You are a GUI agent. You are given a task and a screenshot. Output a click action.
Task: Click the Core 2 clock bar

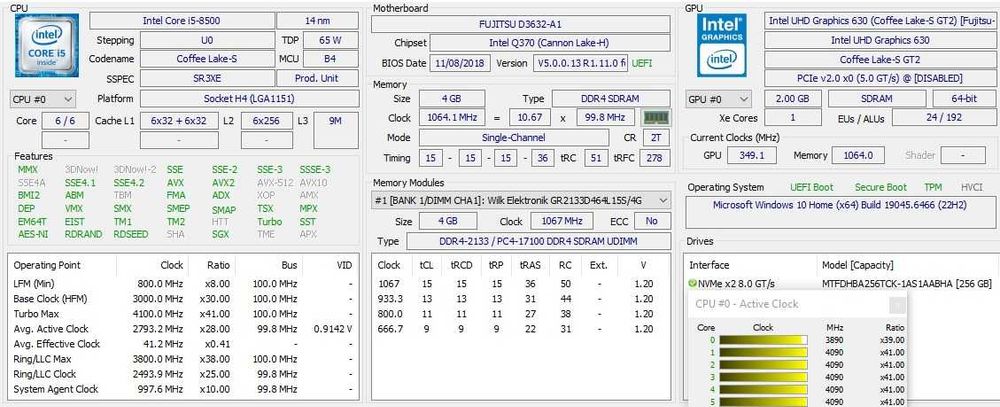pos(763,365)
